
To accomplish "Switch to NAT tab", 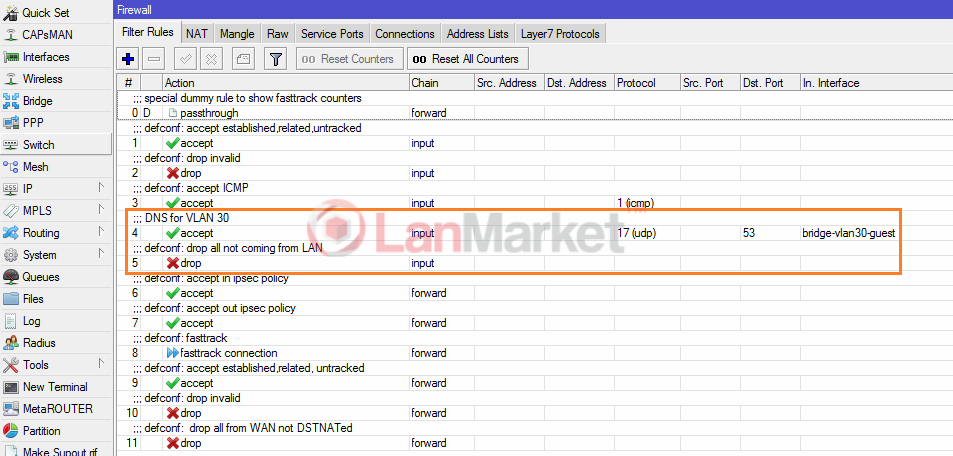I will tap(198, 34).
